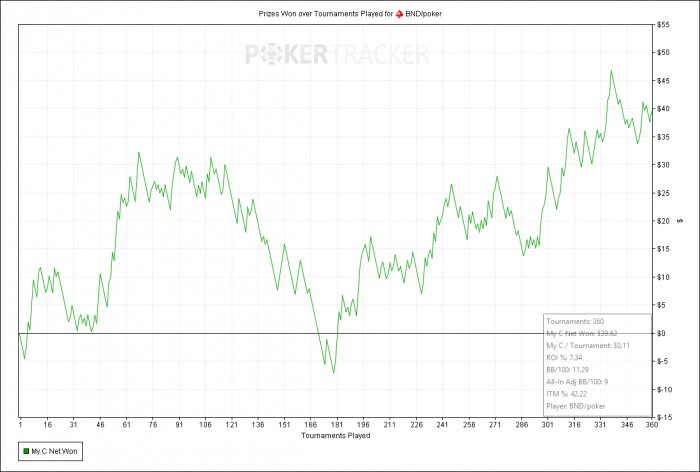Image resolution: width=700 pixels, height=472 pixels.
Task: Click 'All-In Adj BB/100: 9' stat
Action: (x=577, y=382)
